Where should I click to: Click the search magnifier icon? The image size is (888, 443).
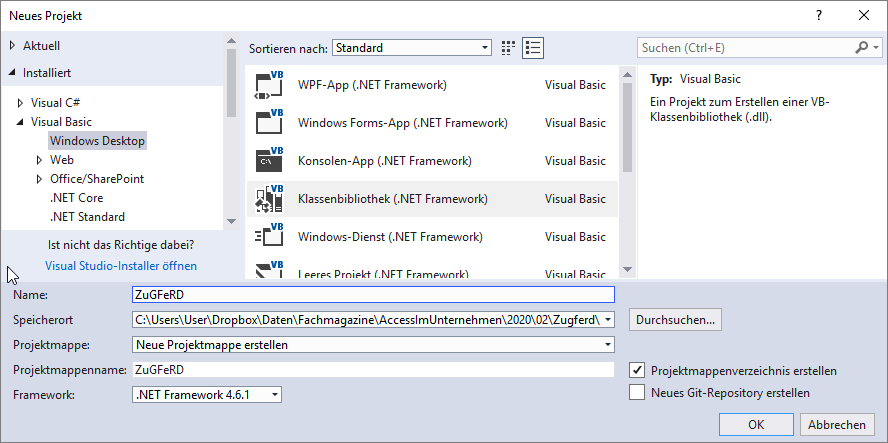click(x=861, y=48)
